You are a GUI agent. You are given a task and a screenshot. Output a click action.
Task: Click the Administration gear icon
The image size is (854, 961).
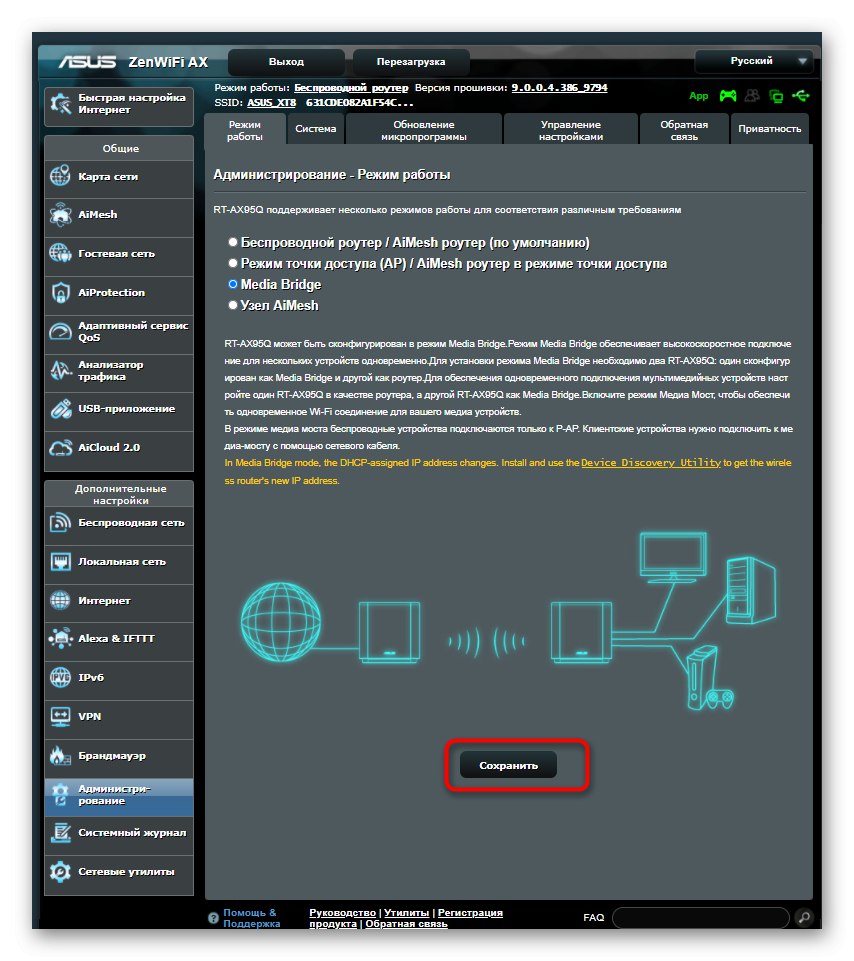(60, 794)
